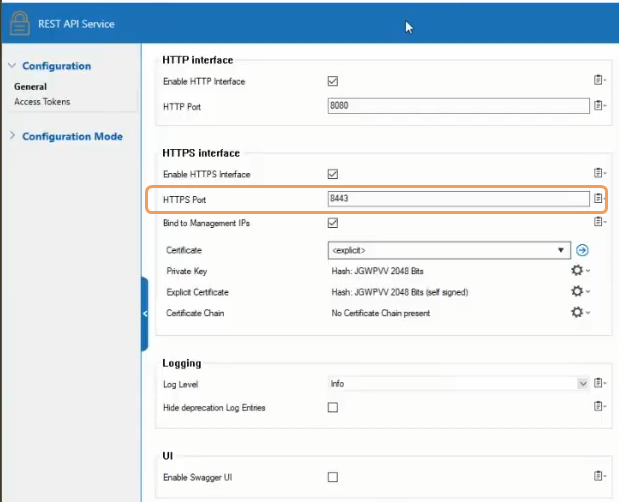Click the blue arrow next to Certificate dropdown
The image size is (619, 502).
pos(582,250)
